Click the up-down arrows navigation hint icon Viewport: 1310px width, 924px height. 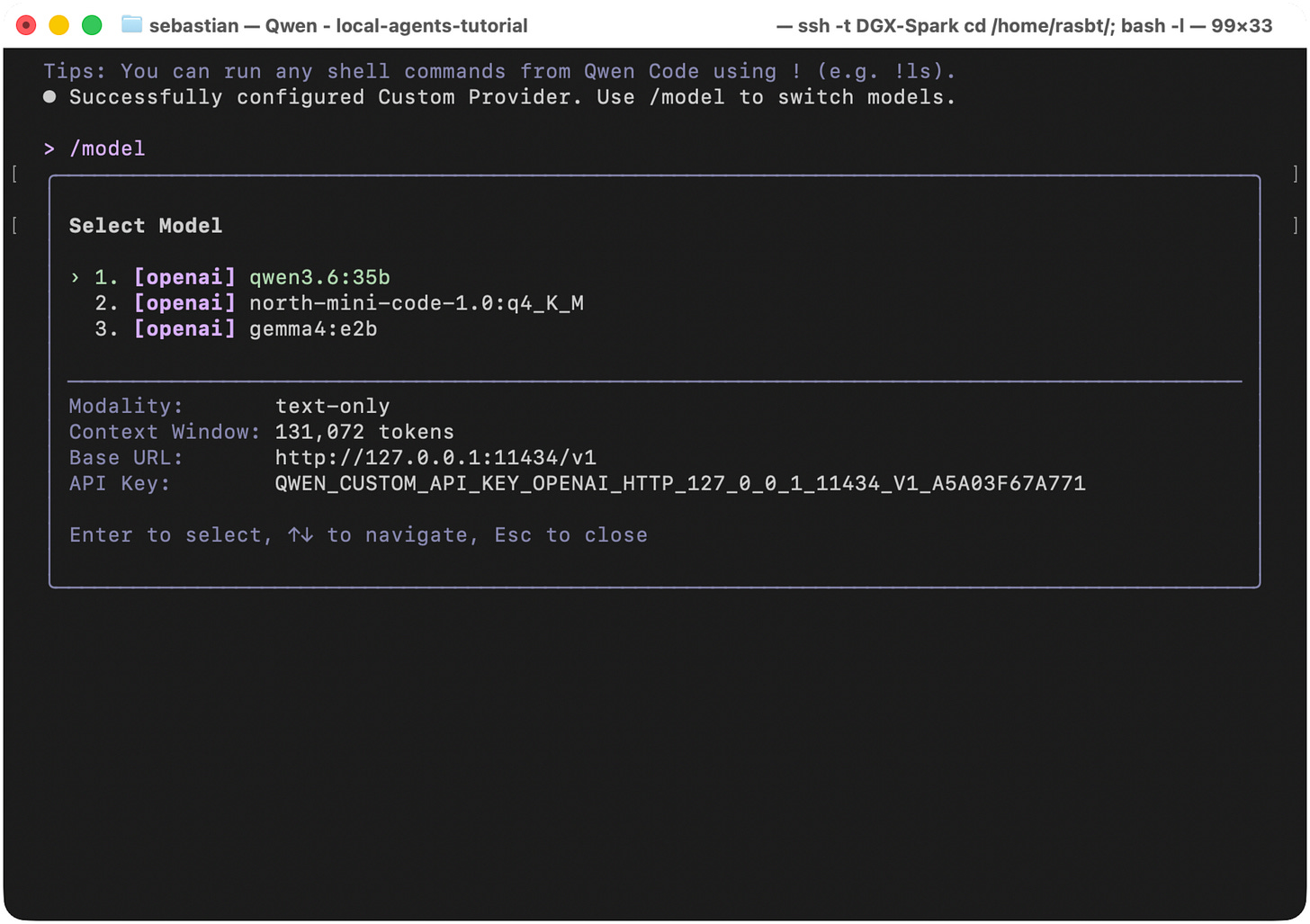pos(301,535)
